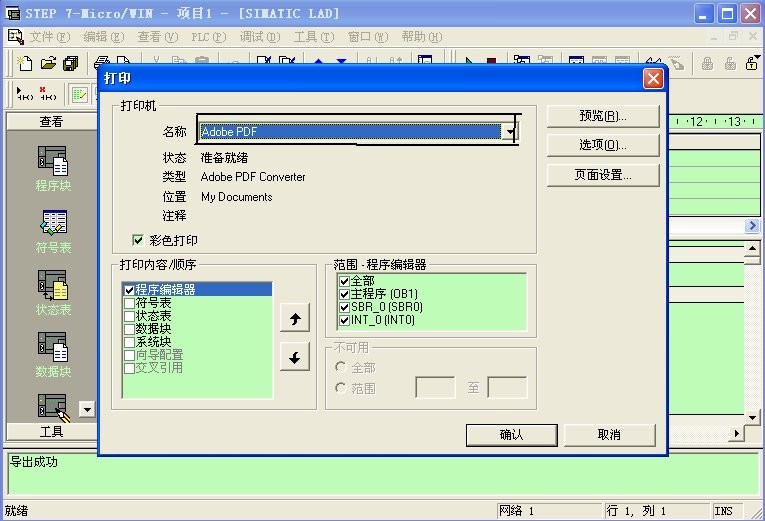Uncheck SBR_0 (SBR0) checkbox

(x=344, y=307)
